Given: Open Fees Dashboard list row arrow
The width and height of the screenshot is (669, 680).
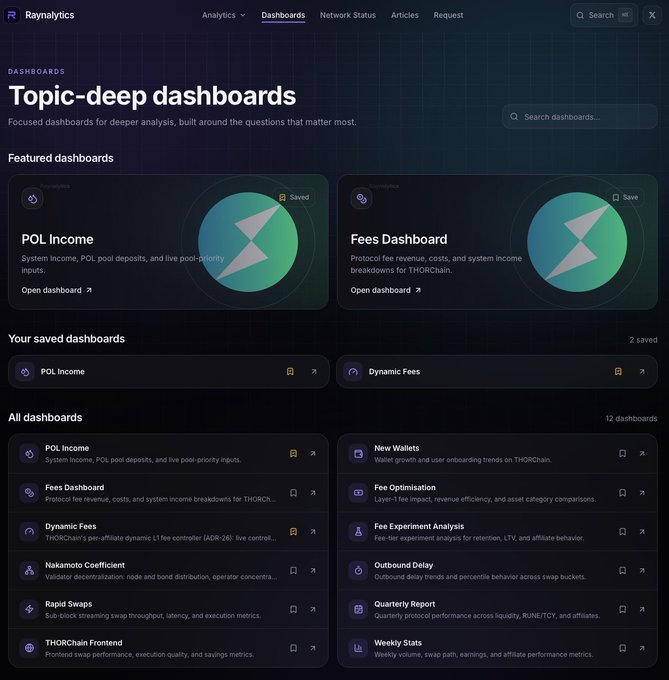Looking at the screenshot, I should click(313, 493).
